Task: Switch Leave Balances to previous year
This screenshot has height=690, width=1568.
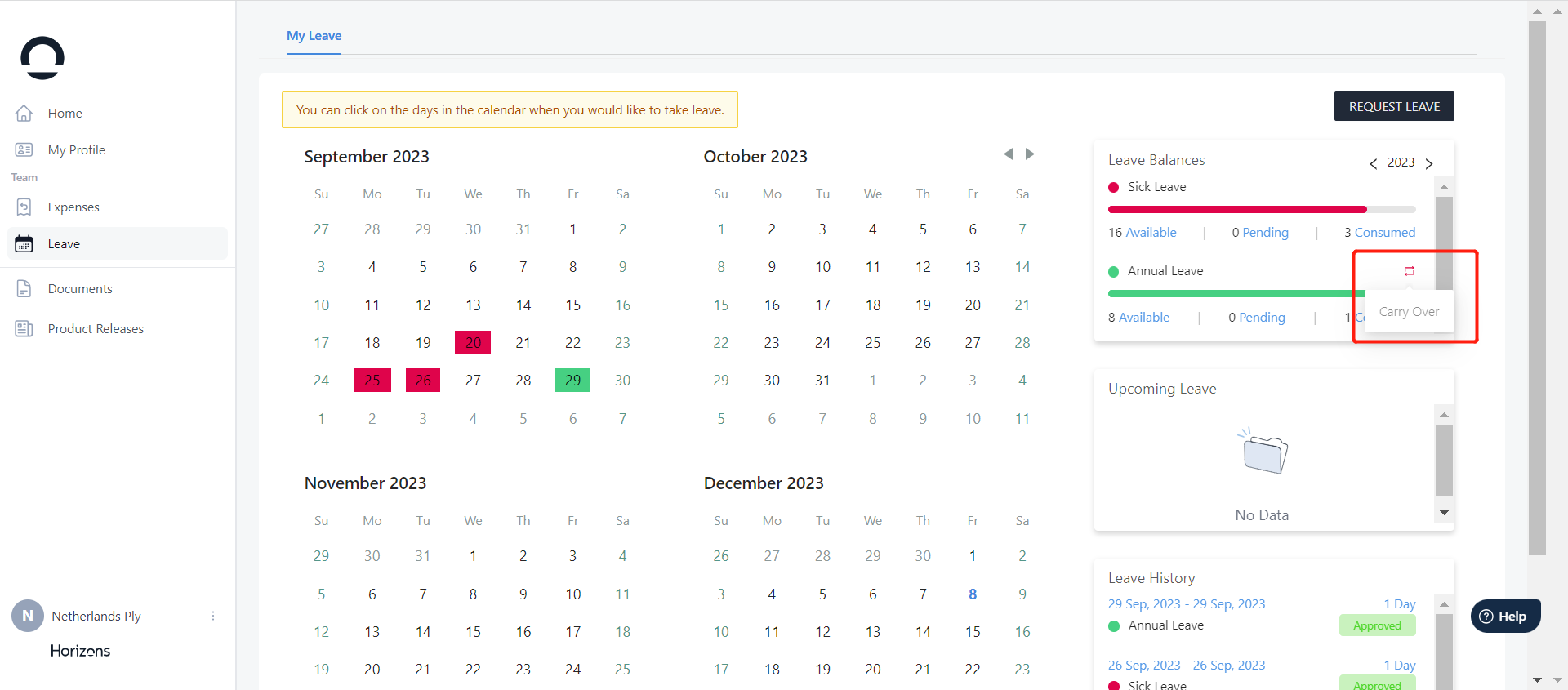Action: coord(1374,163)
